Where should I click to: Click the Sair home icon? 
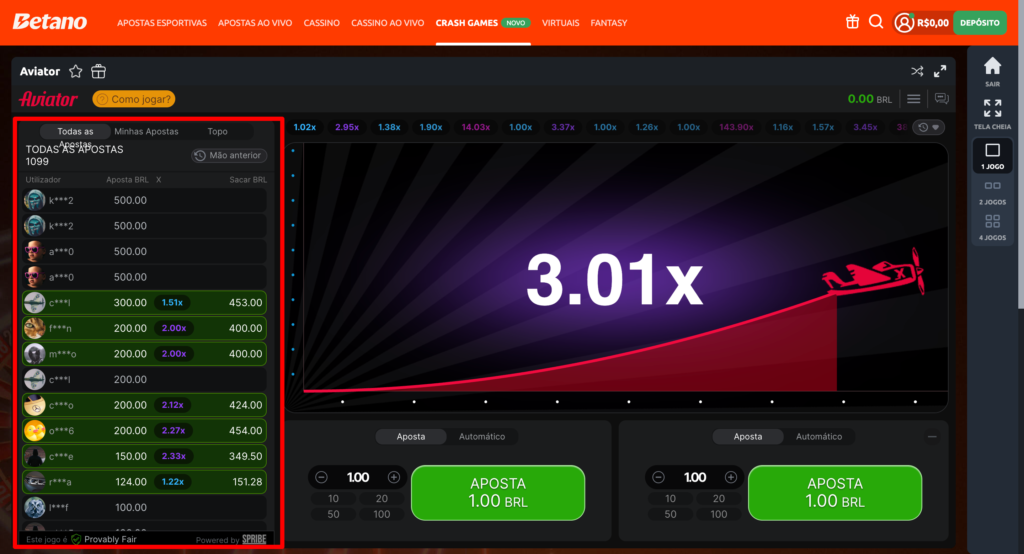pos(993,71)
